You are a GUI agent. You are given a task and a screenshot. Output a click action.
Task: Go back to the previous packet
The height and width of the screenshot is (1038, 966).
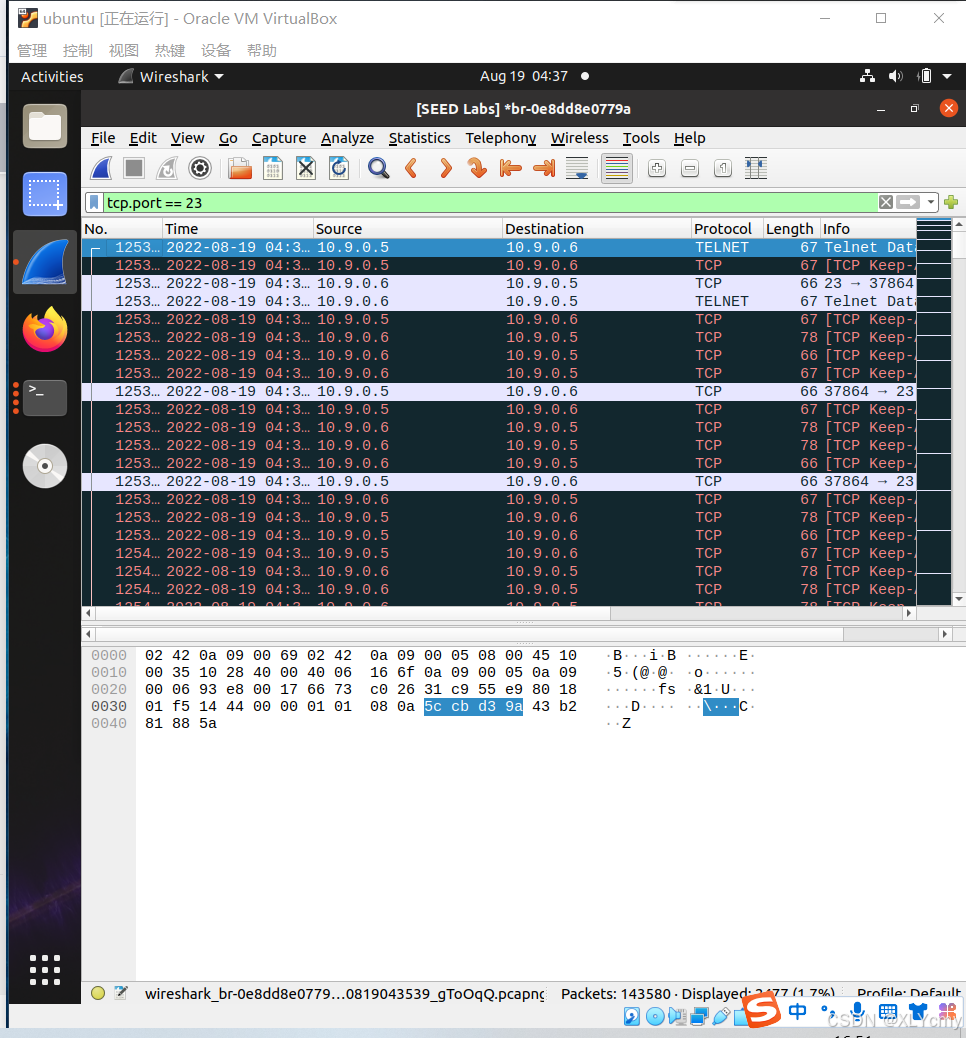pos(411,168)
